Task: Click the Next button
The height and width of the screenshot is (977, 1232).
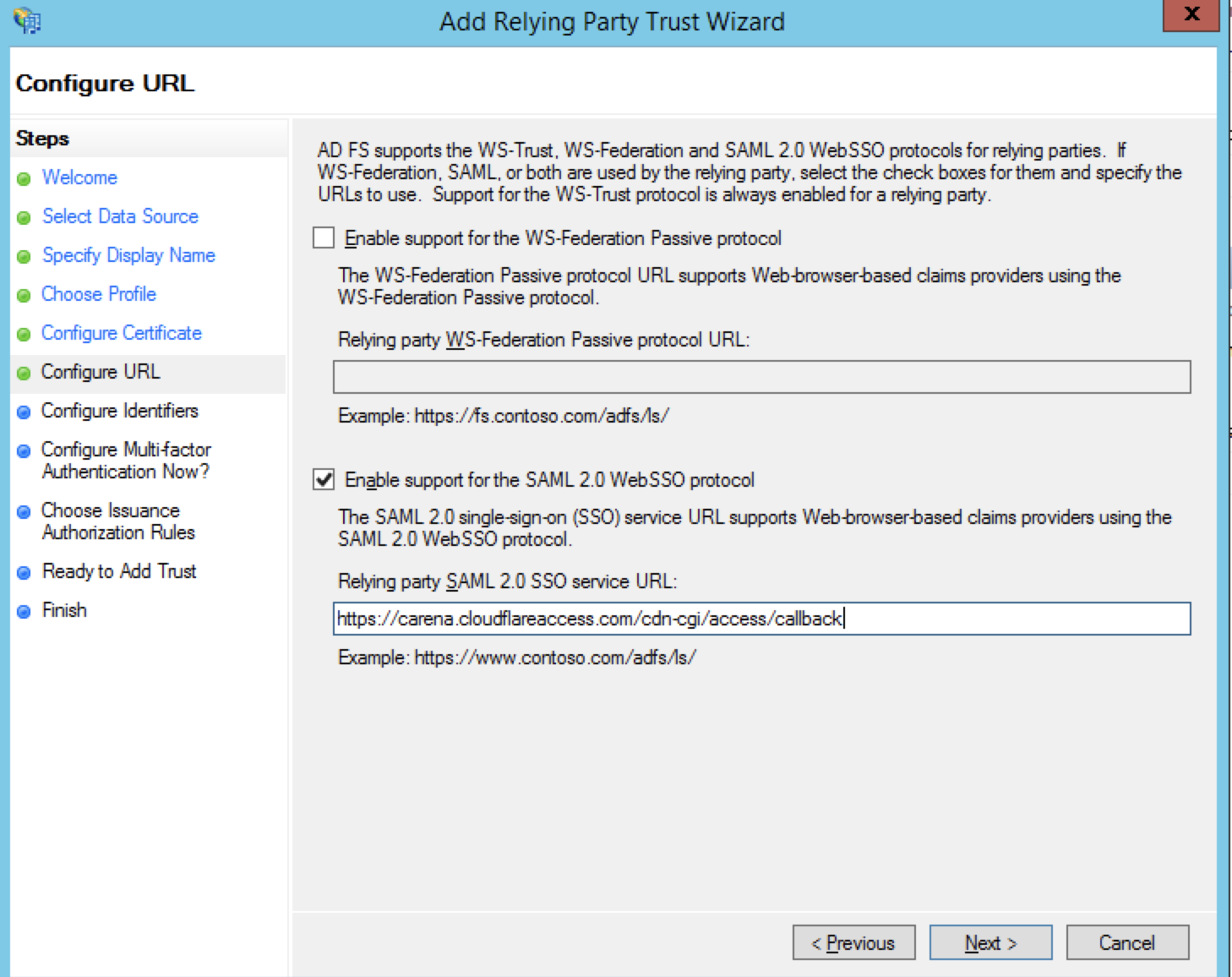Action: [989, 942]
